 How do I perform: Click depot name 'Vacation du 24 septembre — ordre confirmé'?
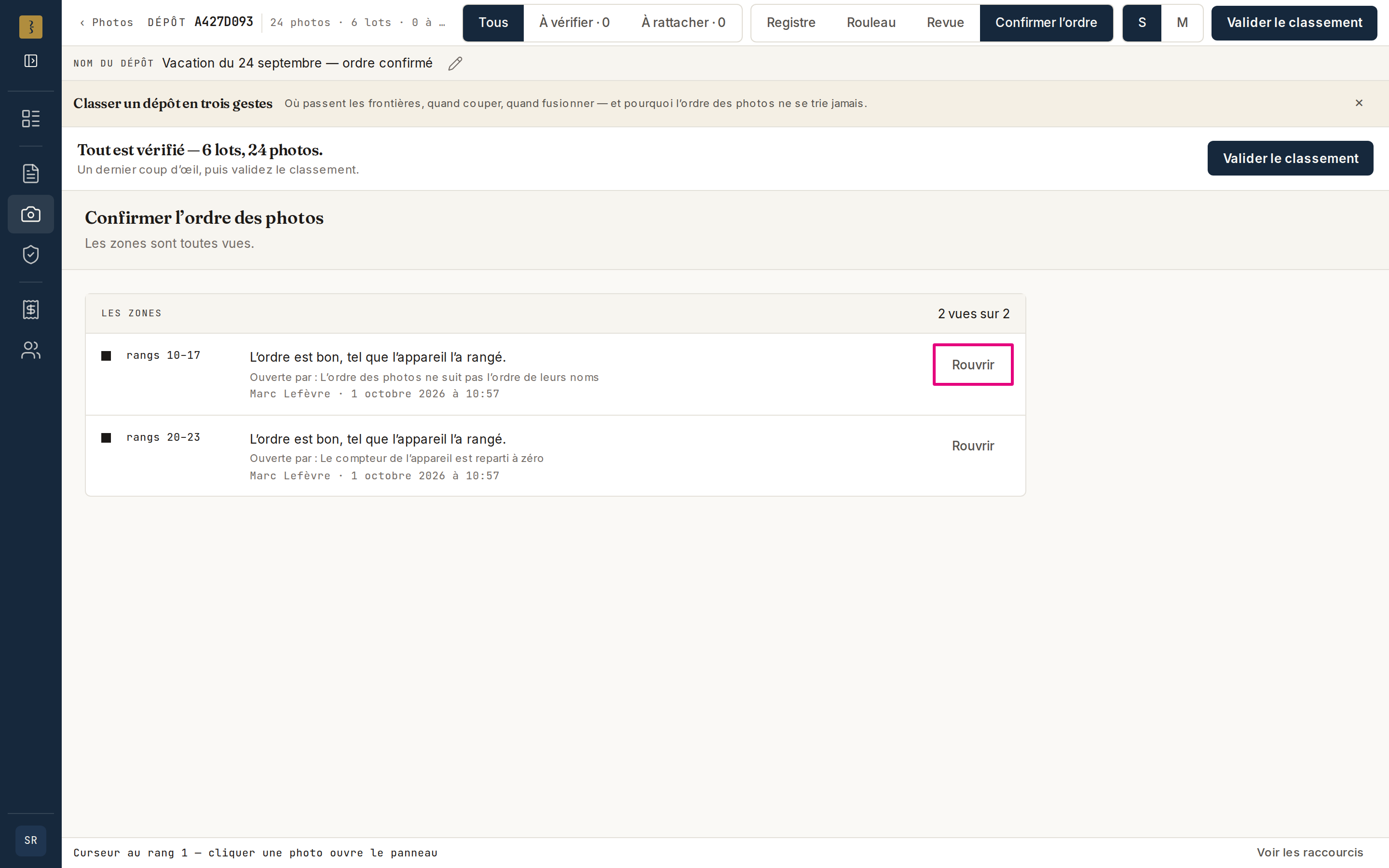point(297,63)
